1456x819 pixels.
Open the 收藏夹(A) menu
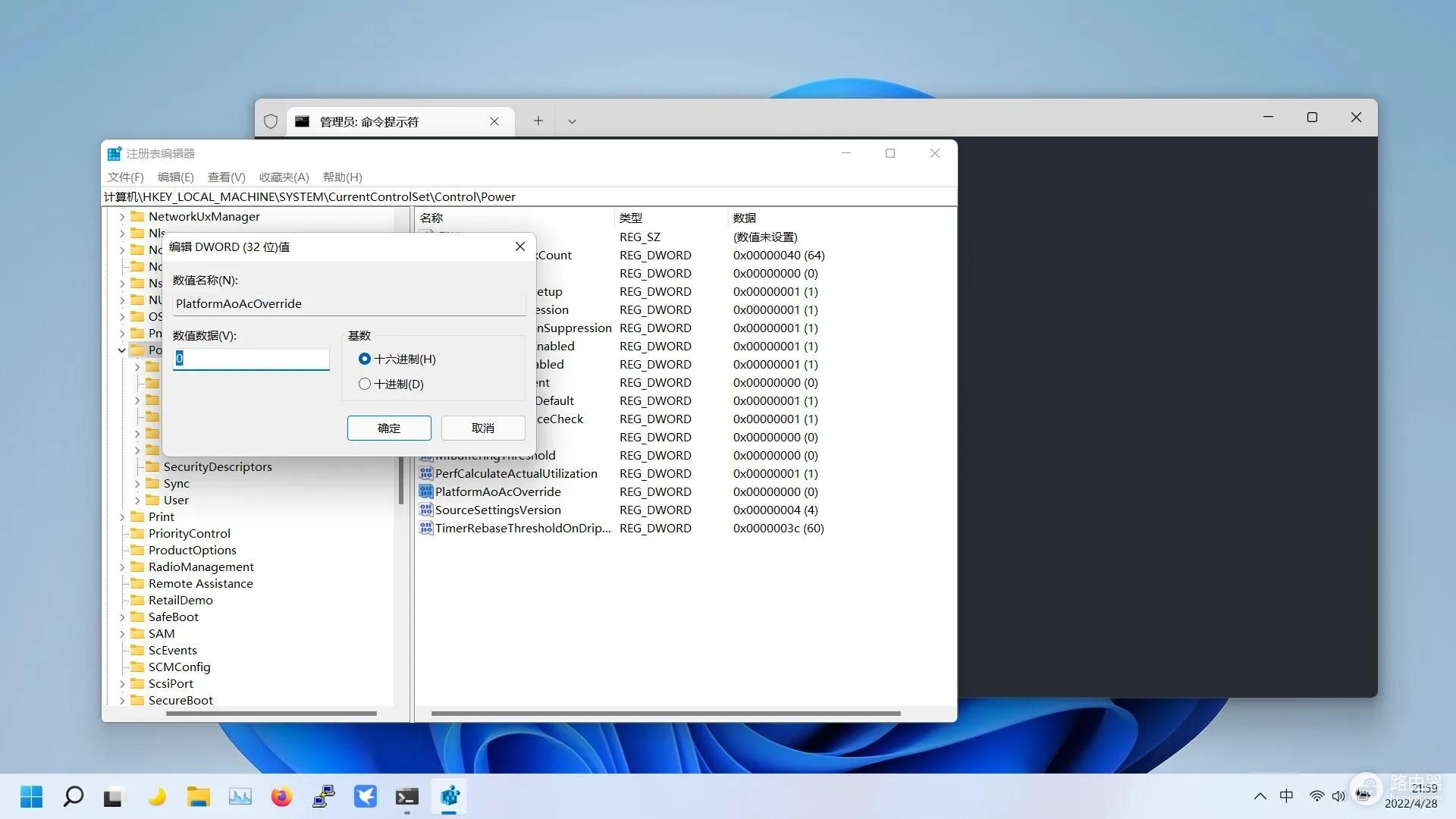point(284,177)
